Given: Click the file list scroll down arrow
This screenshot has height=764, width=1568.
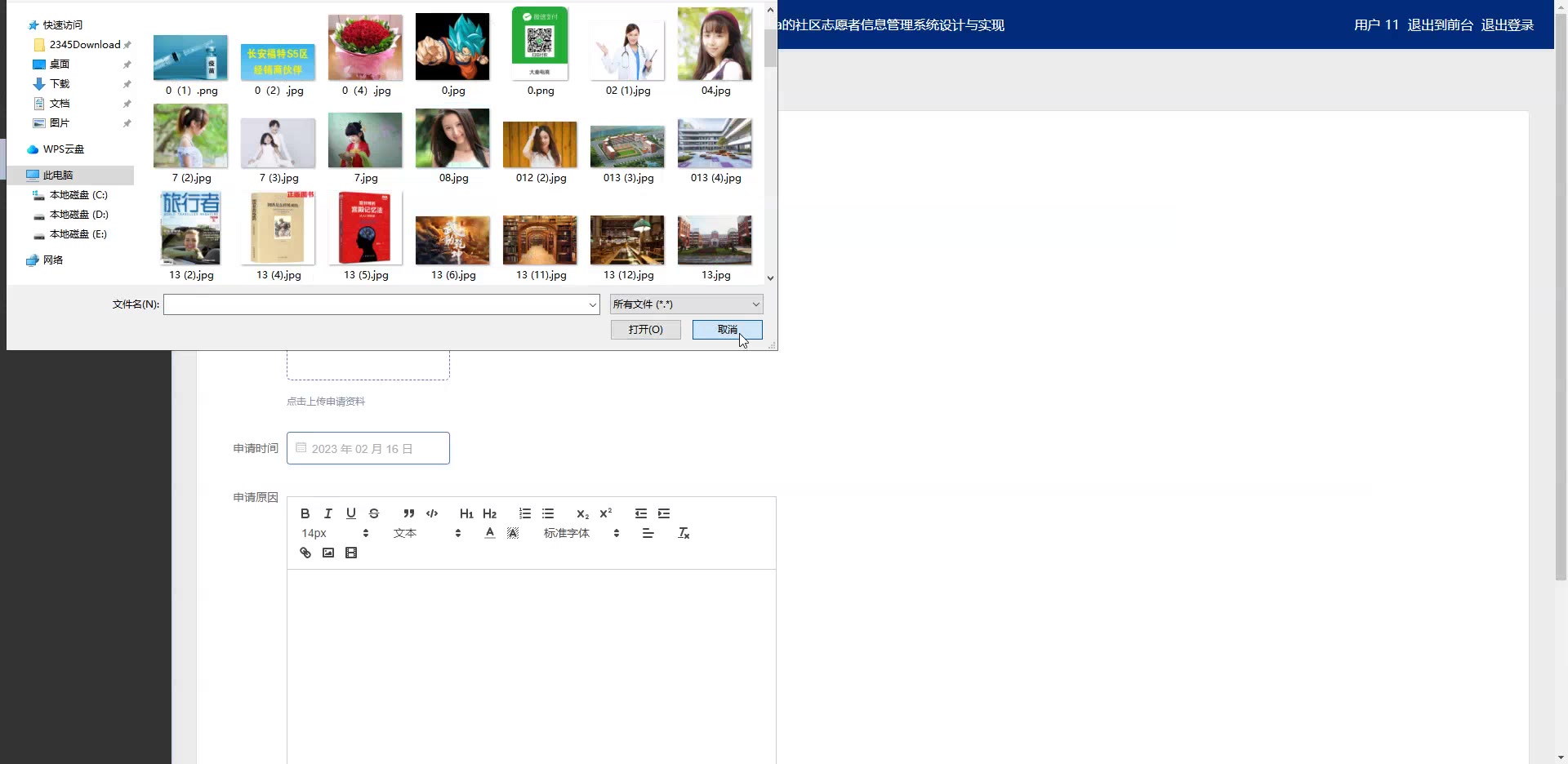Looking at the screenshot, I should pyautogui.click(x=770, y=278).
